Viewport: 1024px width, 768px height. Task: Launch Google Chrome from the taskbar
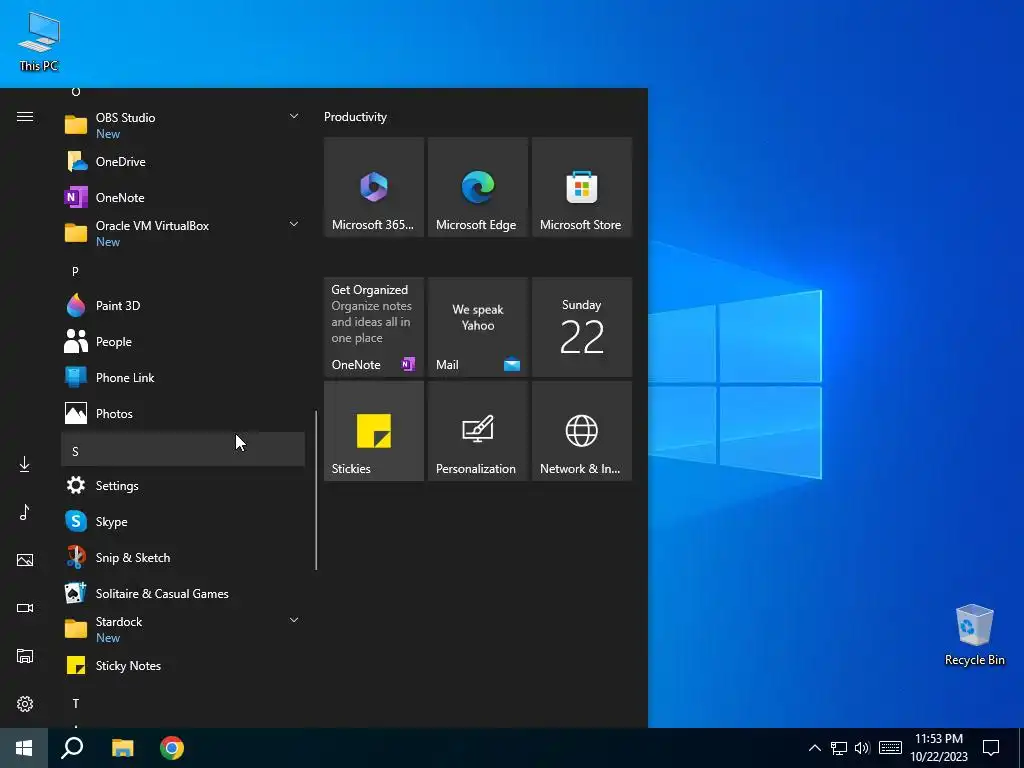click(x=172, y=748)
